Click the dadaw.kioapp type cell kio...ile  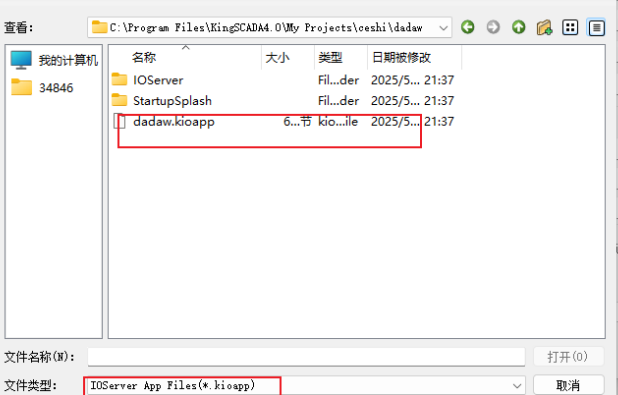(338, 121)
